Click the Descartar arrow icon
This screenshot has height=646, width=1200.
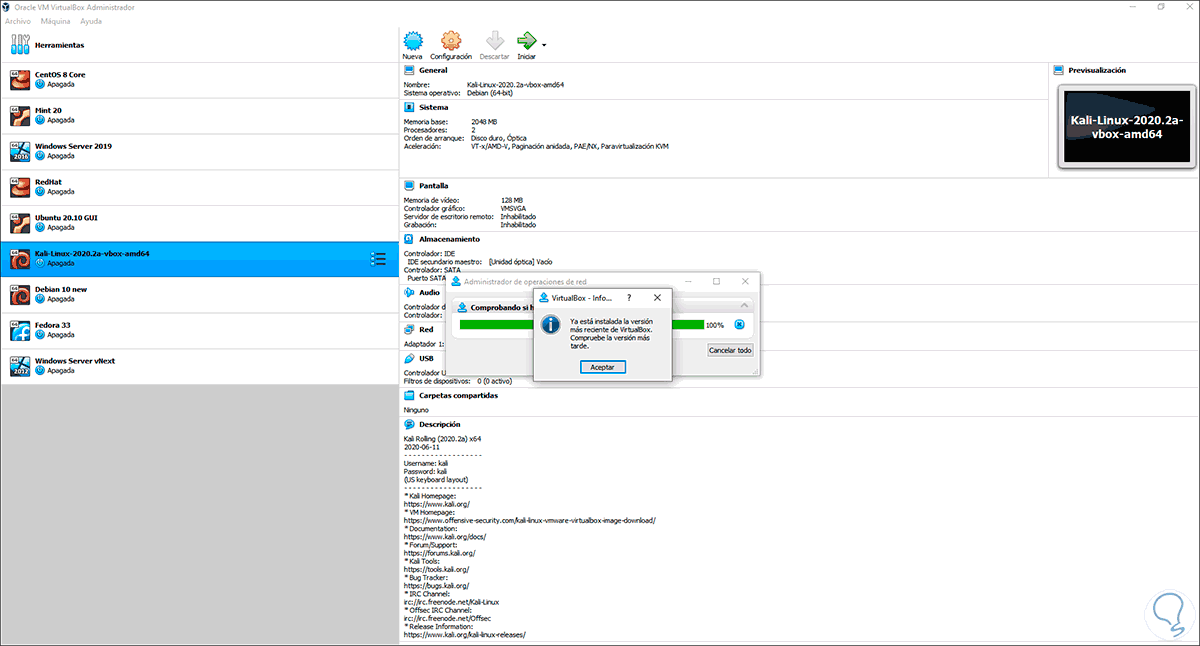[494, 43]
